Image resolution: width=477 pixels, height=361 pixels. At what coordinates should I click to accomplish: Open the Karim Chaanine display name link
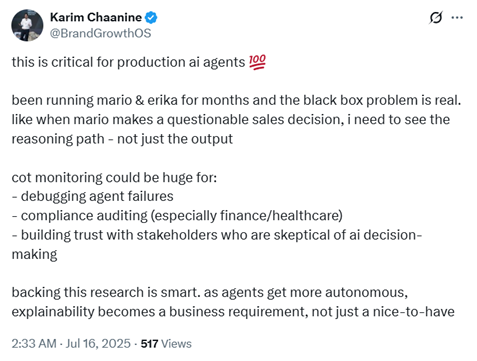coord(96,17)
